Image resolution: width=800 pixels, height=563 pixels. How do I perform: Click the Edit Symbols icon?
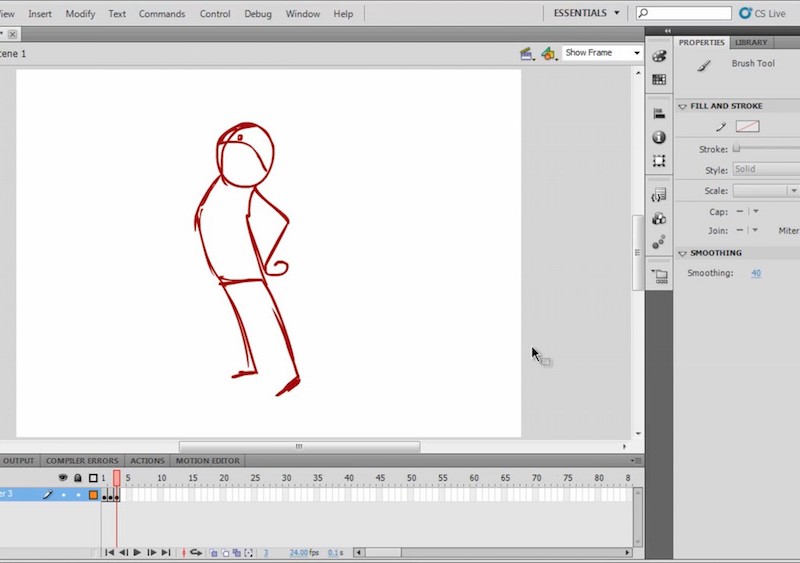(548, 53)
